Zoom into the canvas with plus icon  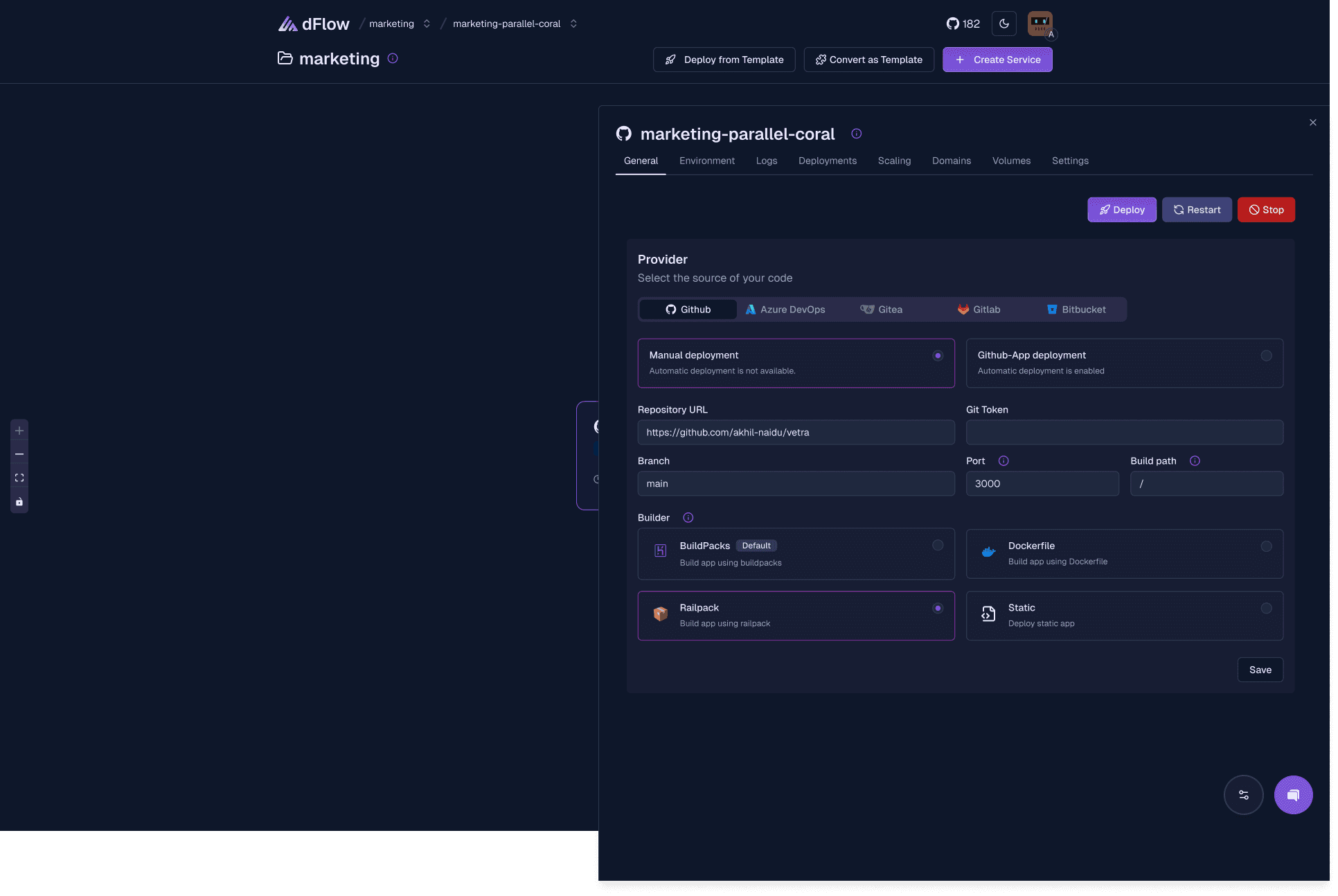19,430
